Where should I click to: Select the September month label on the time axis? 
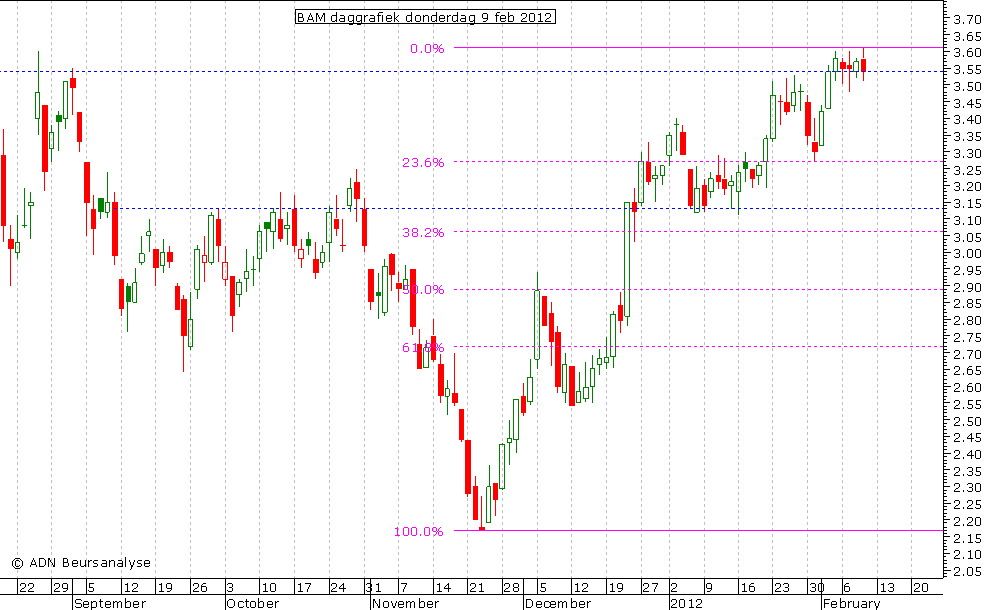tap(110, 603)
